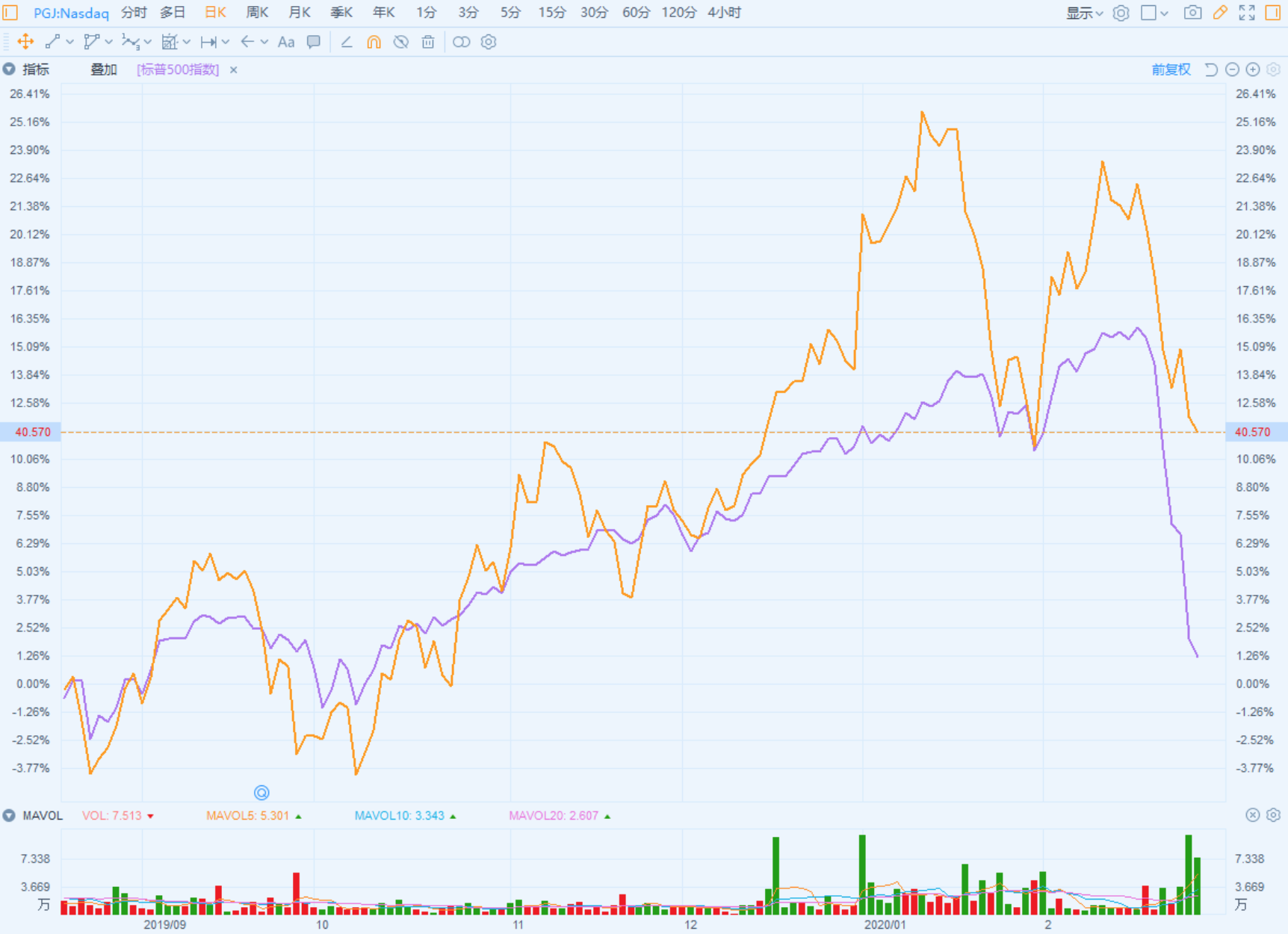Select the Aa text annotation tool
1288x934 pixels.
[x=285, y=43]
